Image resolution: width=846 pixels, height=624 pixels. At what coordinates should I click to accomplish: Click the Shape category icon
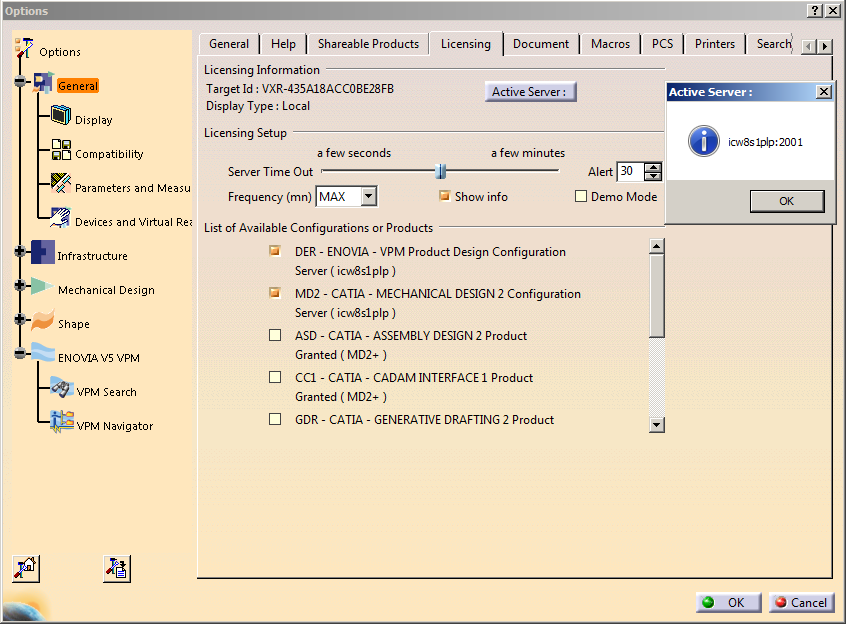[x=42, y=322]
